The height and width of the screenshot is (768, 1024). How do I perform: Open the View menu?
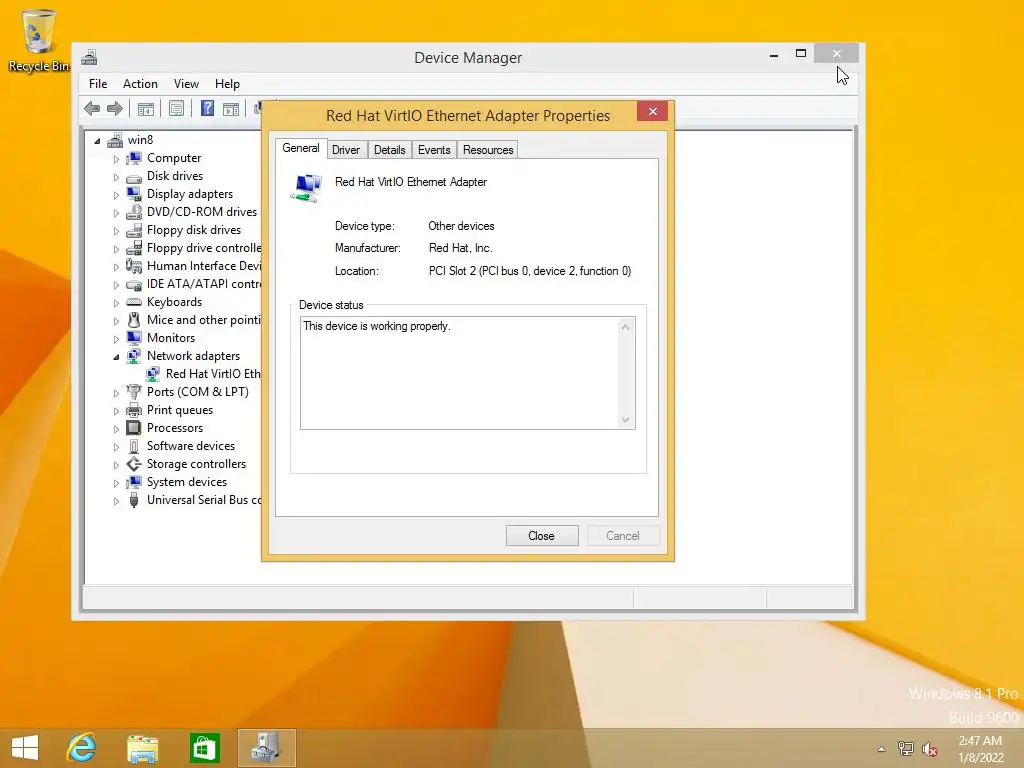[186, 84]
